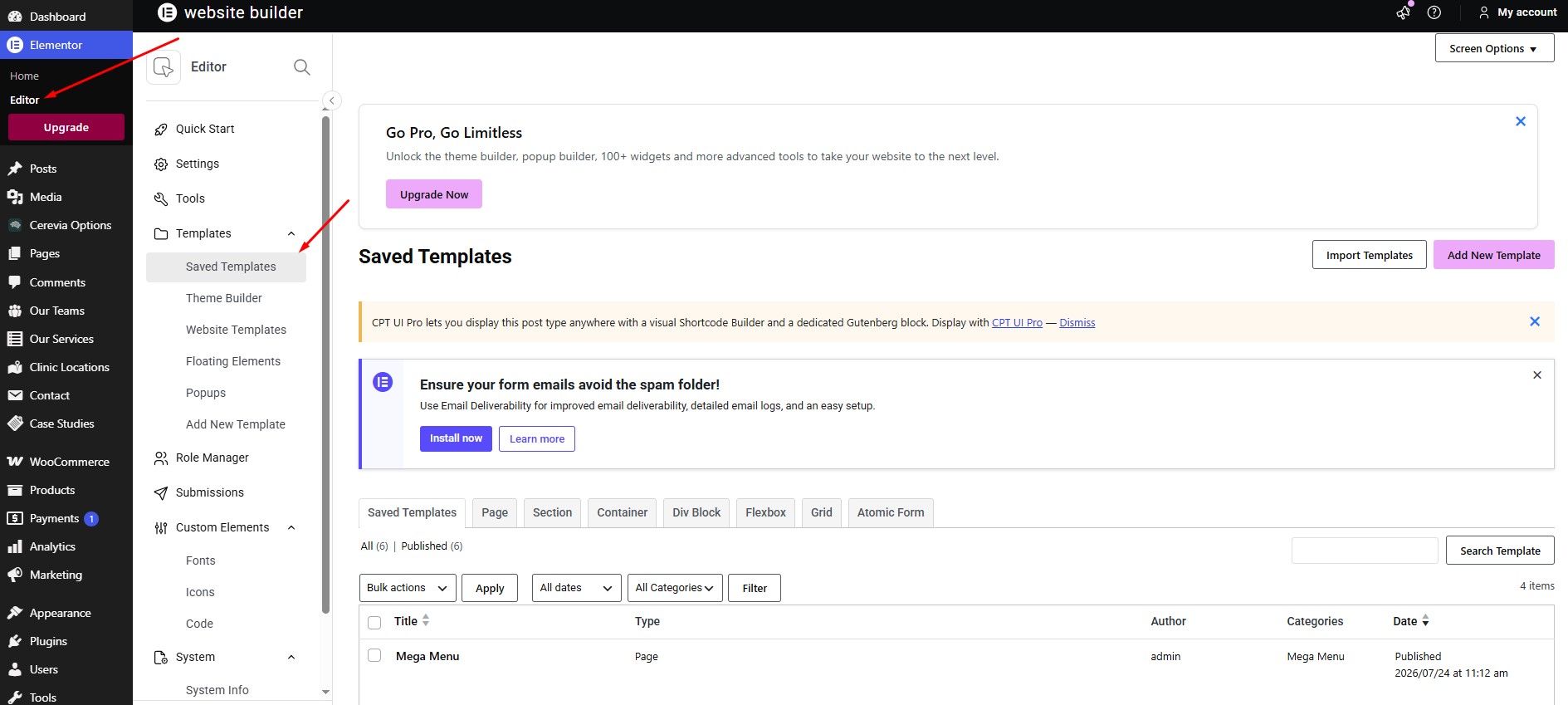The width and height of the screenshot is (1568, 705).
Task: Sort table by Date column arrows
Action: click(x=1425, y=620)
